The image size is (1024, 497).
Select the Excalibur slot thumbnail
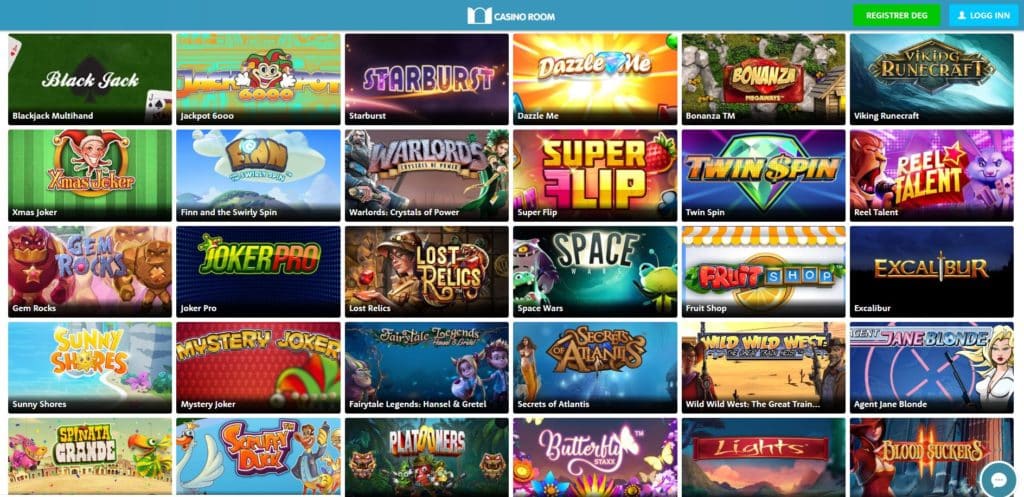[932, 271]
